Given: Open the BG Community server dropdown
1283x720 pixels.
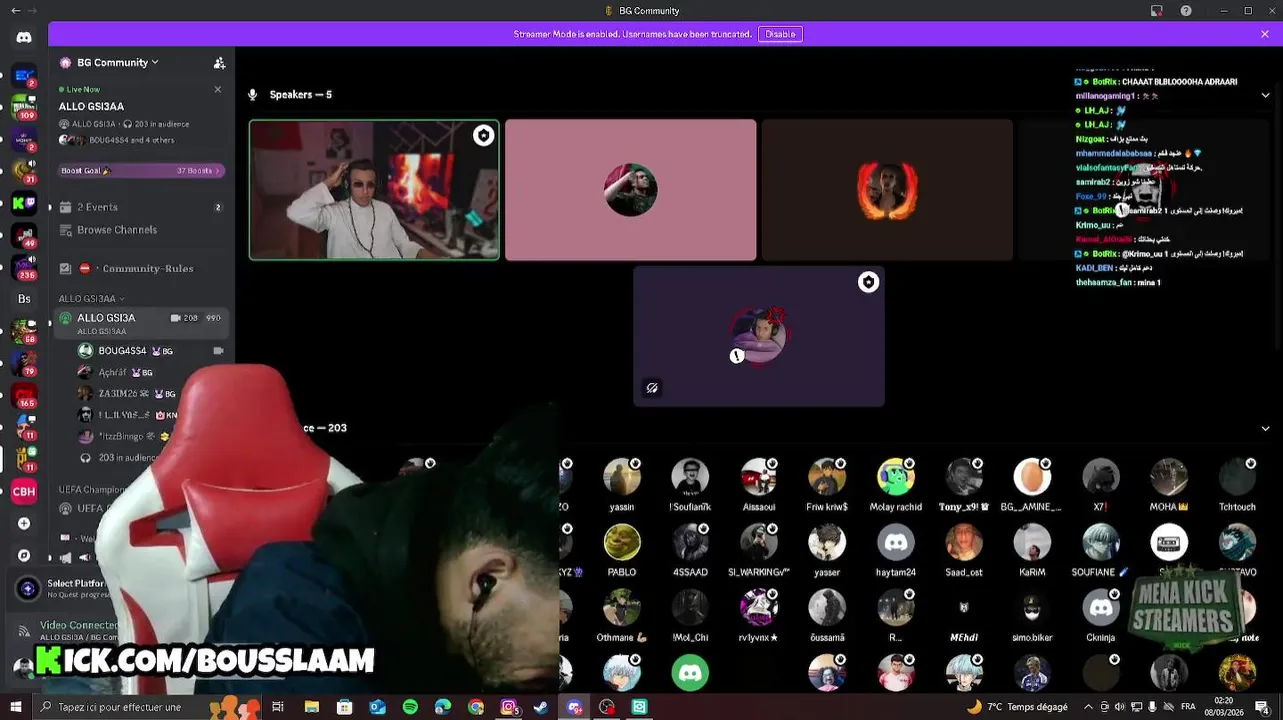Looking at the screenshot, I should tap(118, 62).
